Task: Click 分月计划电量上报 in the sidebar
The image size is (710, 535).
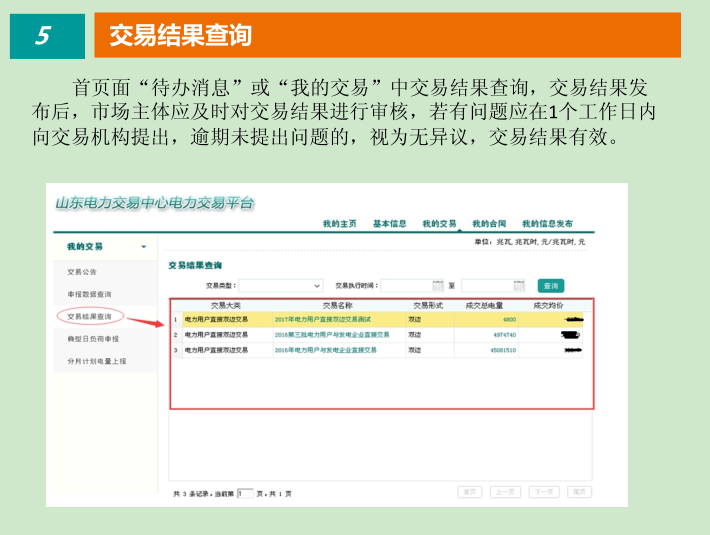Action: coord(96,361)
